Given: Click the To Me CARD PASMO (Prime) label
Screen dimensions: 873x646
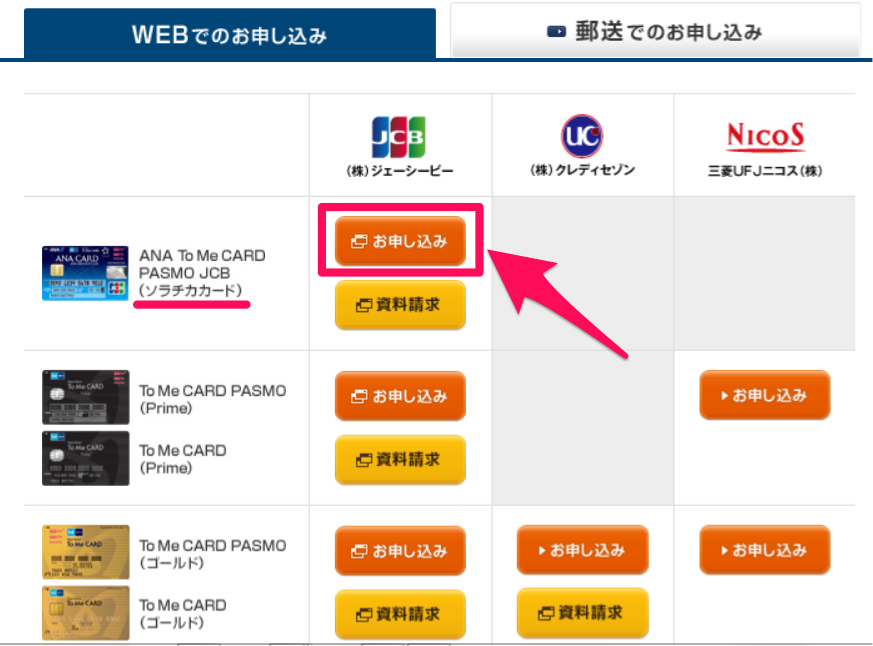Looking at the screenshot, I should coord(212,399).
